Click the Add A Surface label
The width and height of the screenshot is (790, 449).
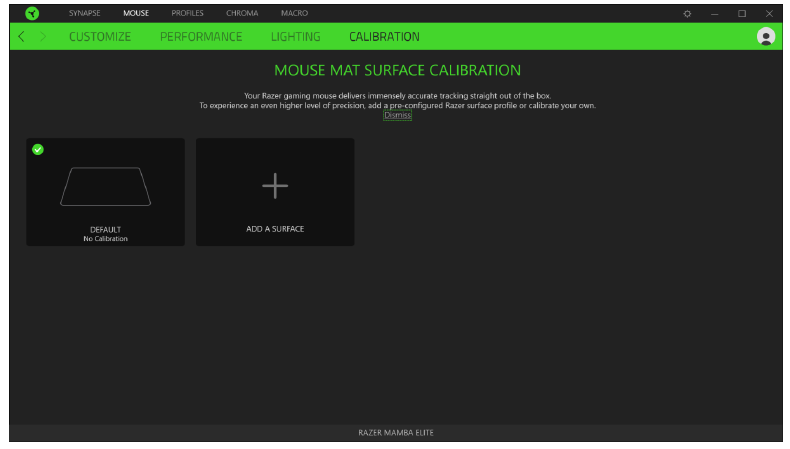tap(275, 229)
